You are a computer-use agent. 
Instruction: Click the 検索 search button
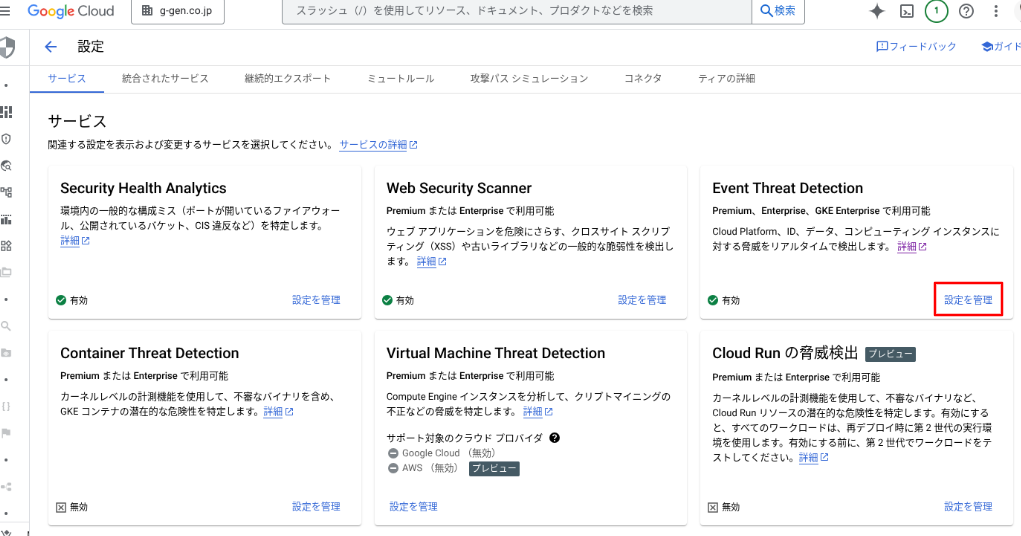pos(778,11)
